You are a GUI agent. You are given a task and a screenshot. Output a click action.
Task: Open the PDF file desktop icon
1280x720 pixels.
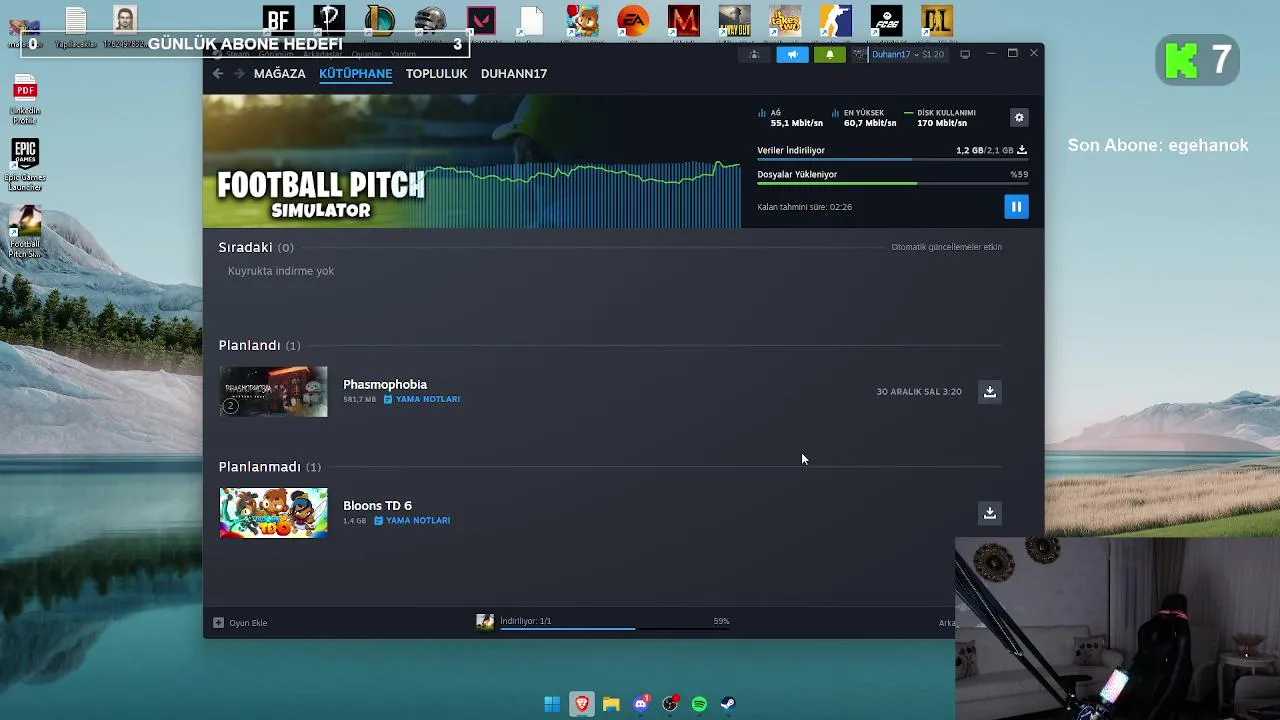click(25, 100)
